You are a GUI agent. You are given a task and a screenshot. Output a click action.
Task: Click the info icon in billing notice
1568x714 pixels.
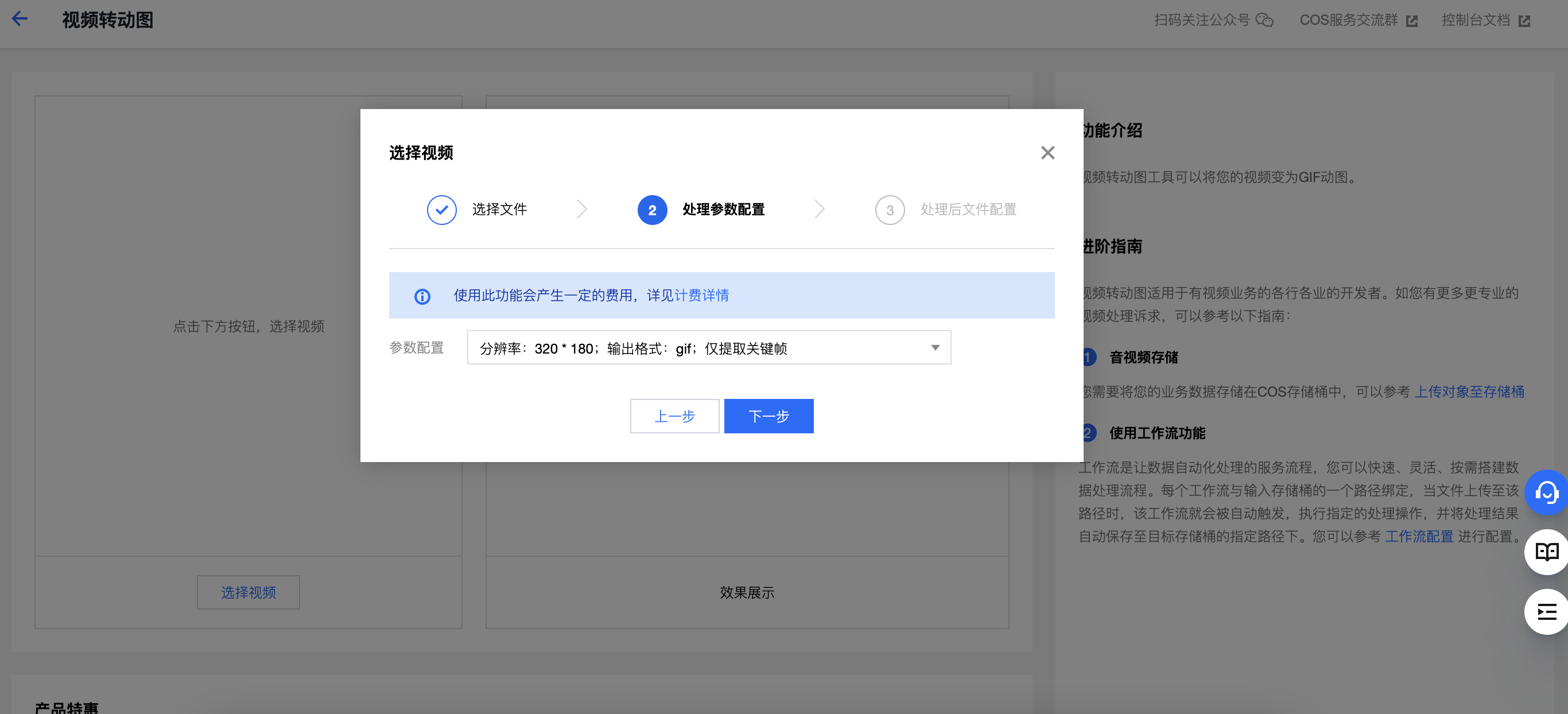422,296
